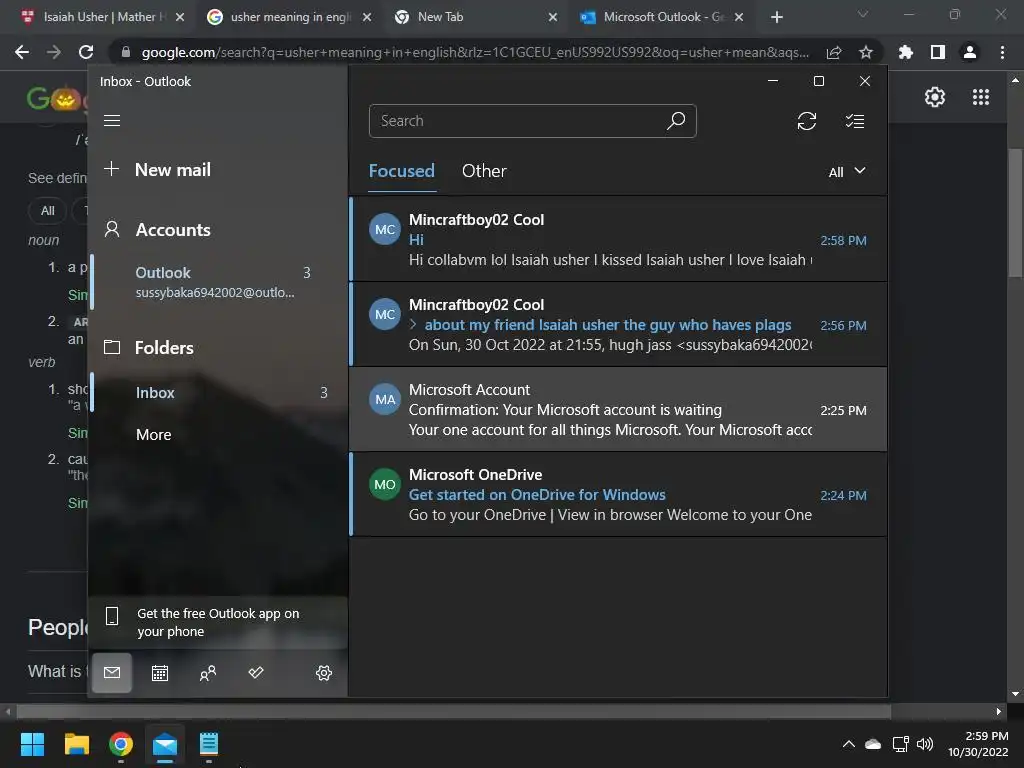Show hidden system tray icons
Image resolution: width=1024 pixels, height=768 pixels.
pyautogui.click(x=848, y=744)
